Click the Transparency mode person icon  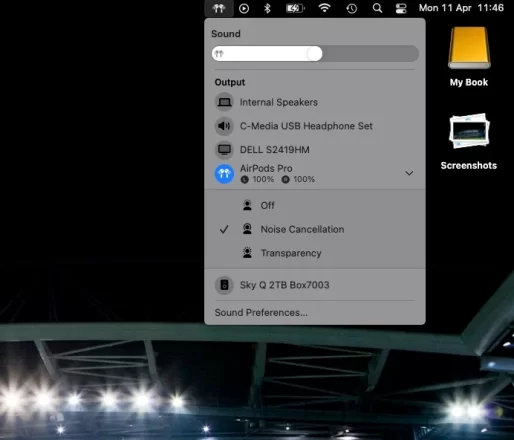[247, 253]
